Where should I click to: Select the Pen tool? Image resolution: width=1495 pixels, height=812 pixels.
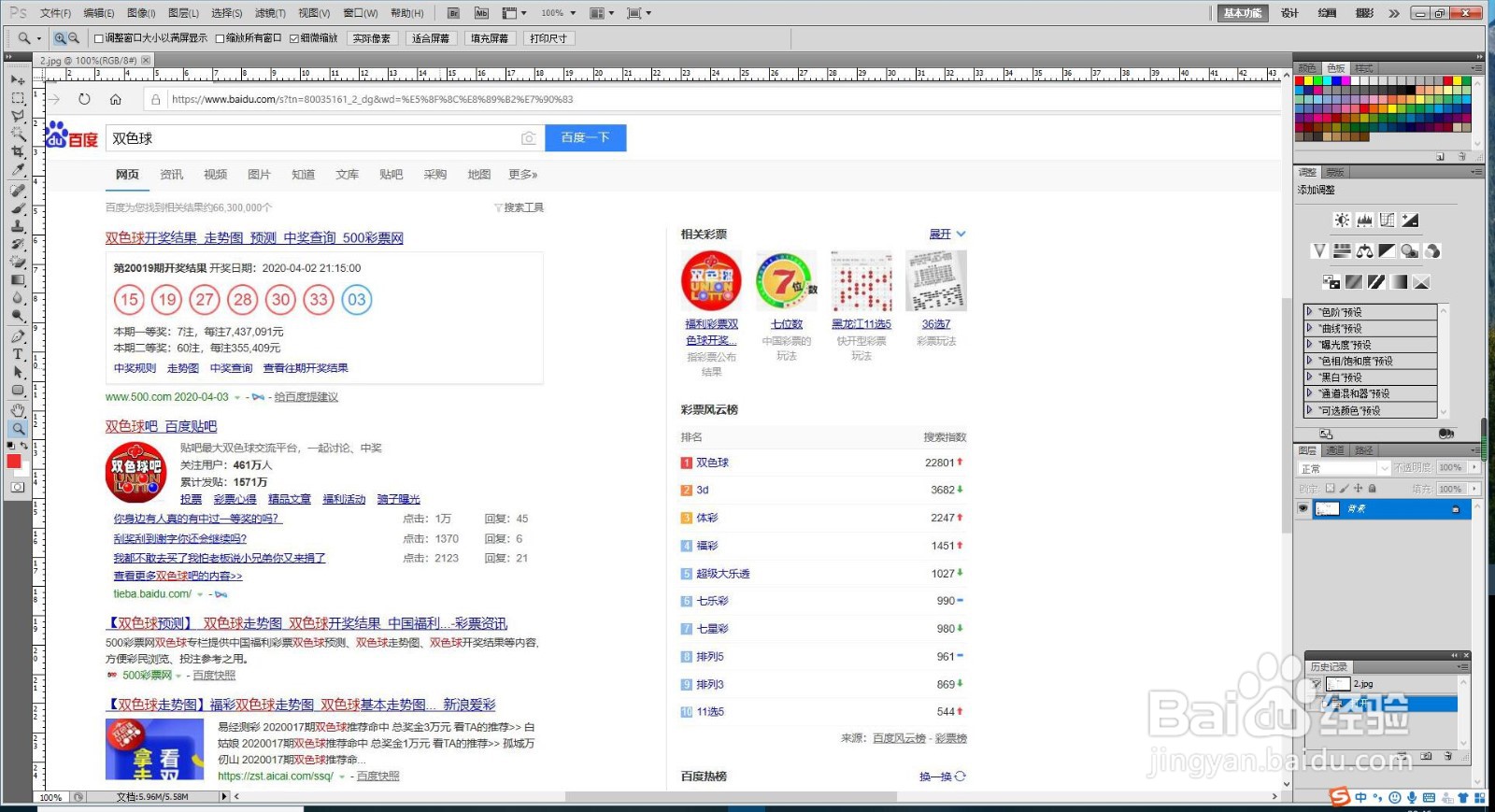click(17, 336)
